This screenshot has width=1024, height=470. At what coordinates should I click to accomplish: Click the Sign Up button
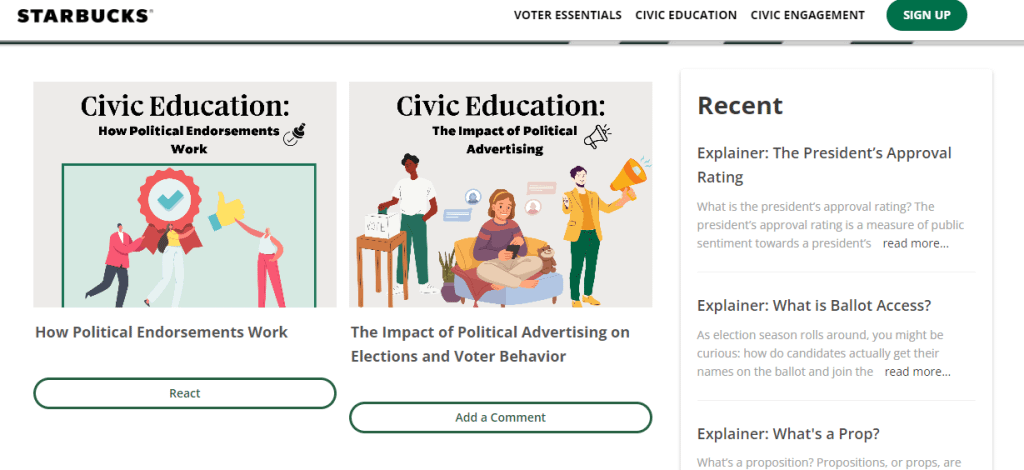click(x=926, y=15)
